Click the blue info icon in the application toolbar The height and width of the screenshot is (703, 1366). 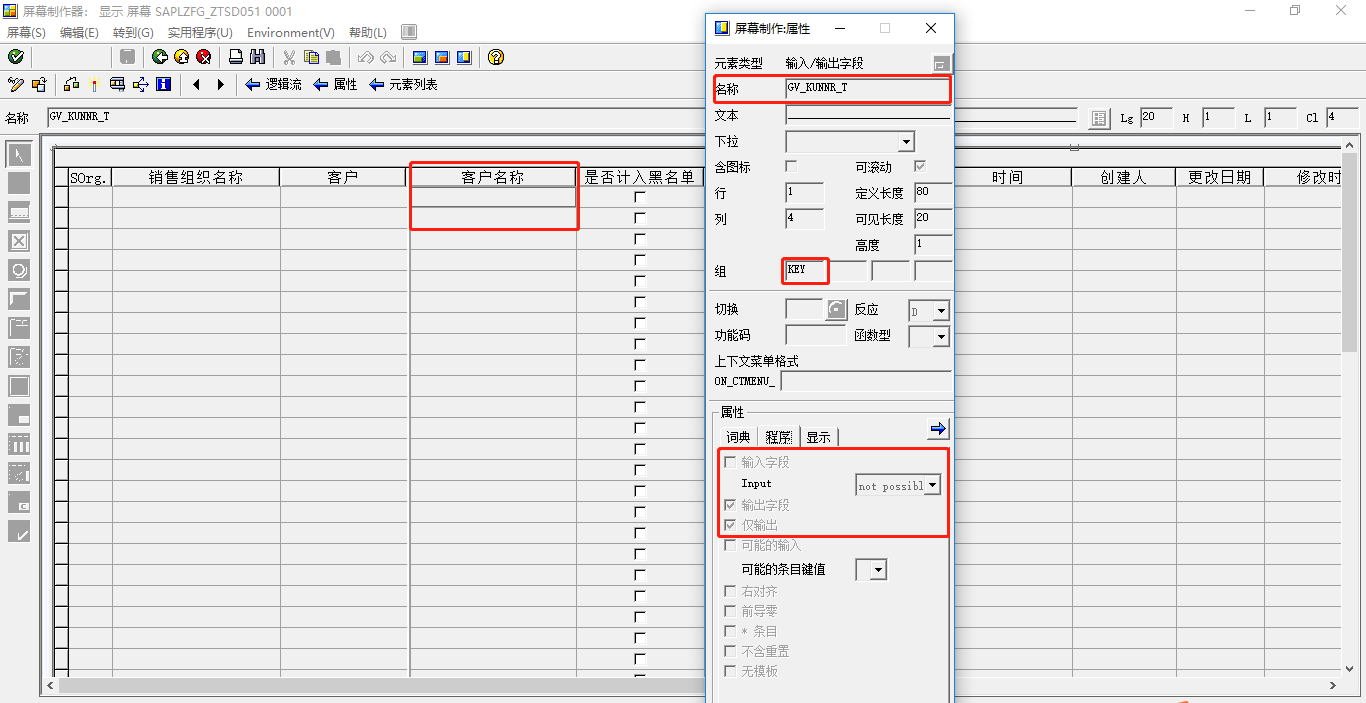point(162,85)
